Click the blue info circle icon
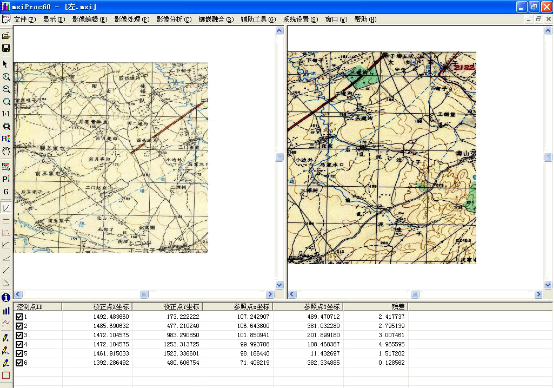The height and width of the screenshot is (388, 554). coord(6,298)
